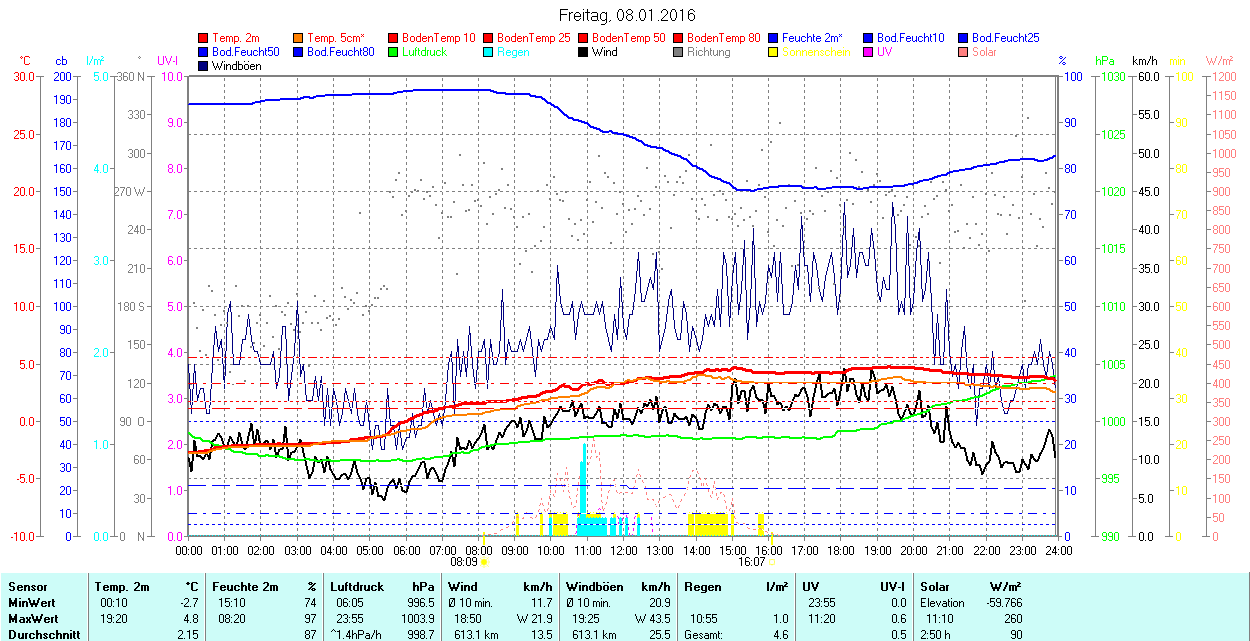Select the Feuchte 2m legend label
1250x641 pixels.
pos(814,38)
